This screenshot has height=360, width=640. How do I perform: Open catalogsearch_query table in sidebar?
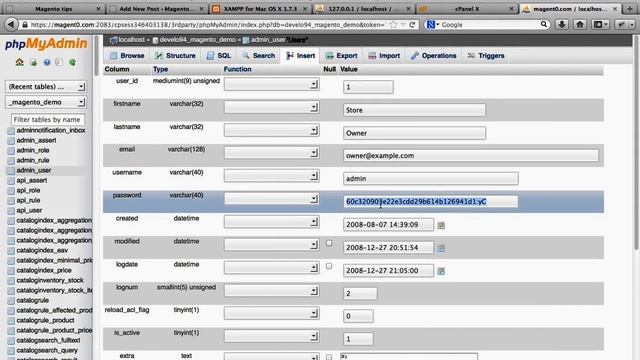pos(47,350)
